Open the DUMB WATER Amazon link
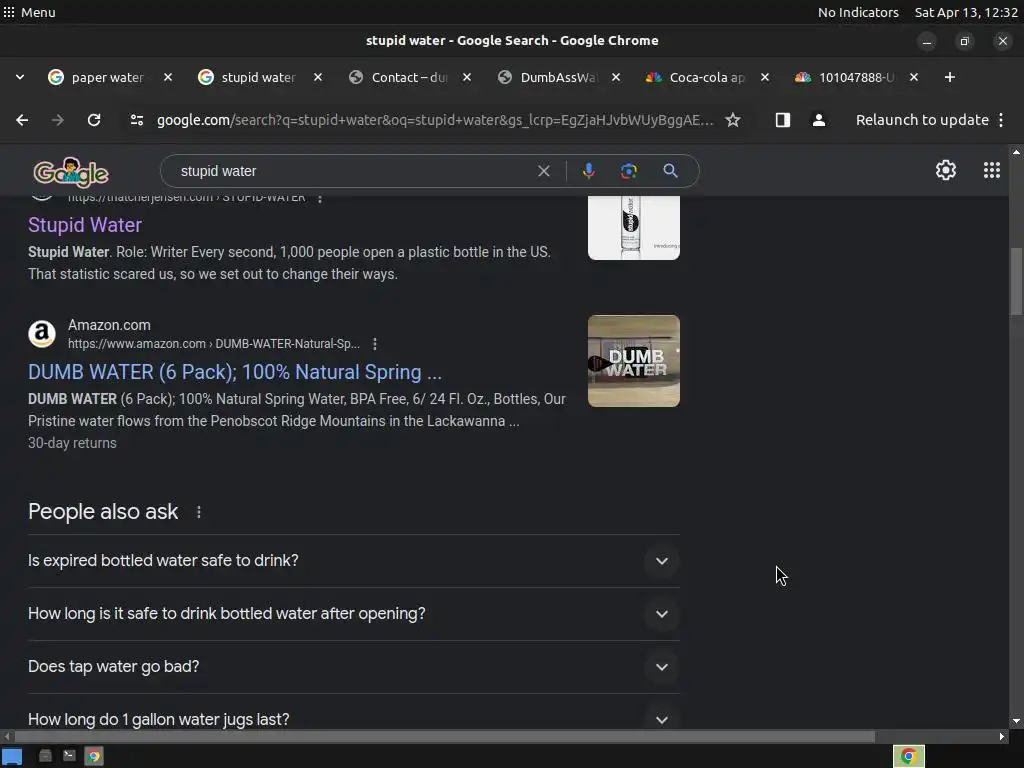The height and width of the screenshot is (768, 1024). (x=235, y=372)
